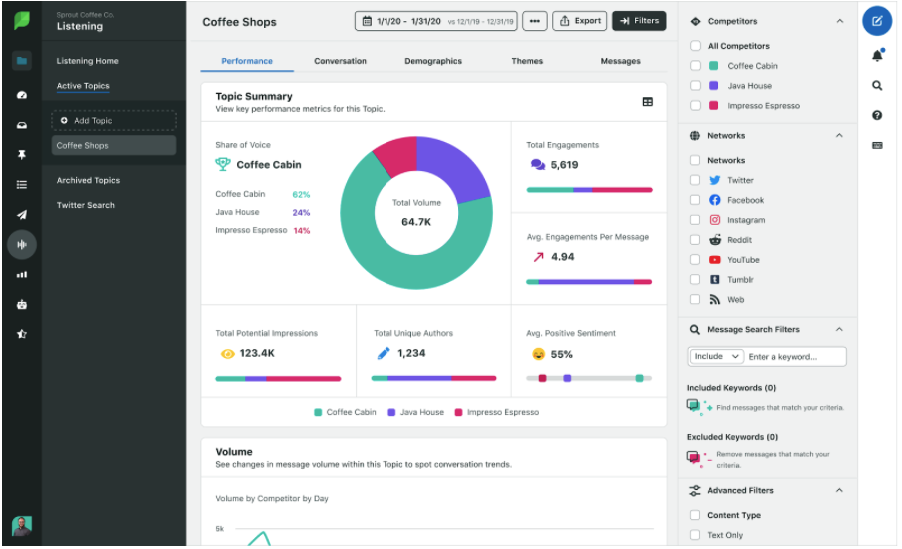Open the notifications bell icon
The width and height of the screenshot is (902, 549).
(x=877, y=56)
